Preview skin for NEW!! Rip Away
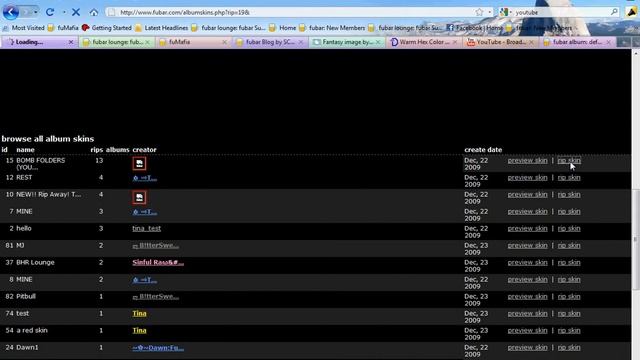Image resolution: width=640 pixels, height=360 pixels. (527, 195)
